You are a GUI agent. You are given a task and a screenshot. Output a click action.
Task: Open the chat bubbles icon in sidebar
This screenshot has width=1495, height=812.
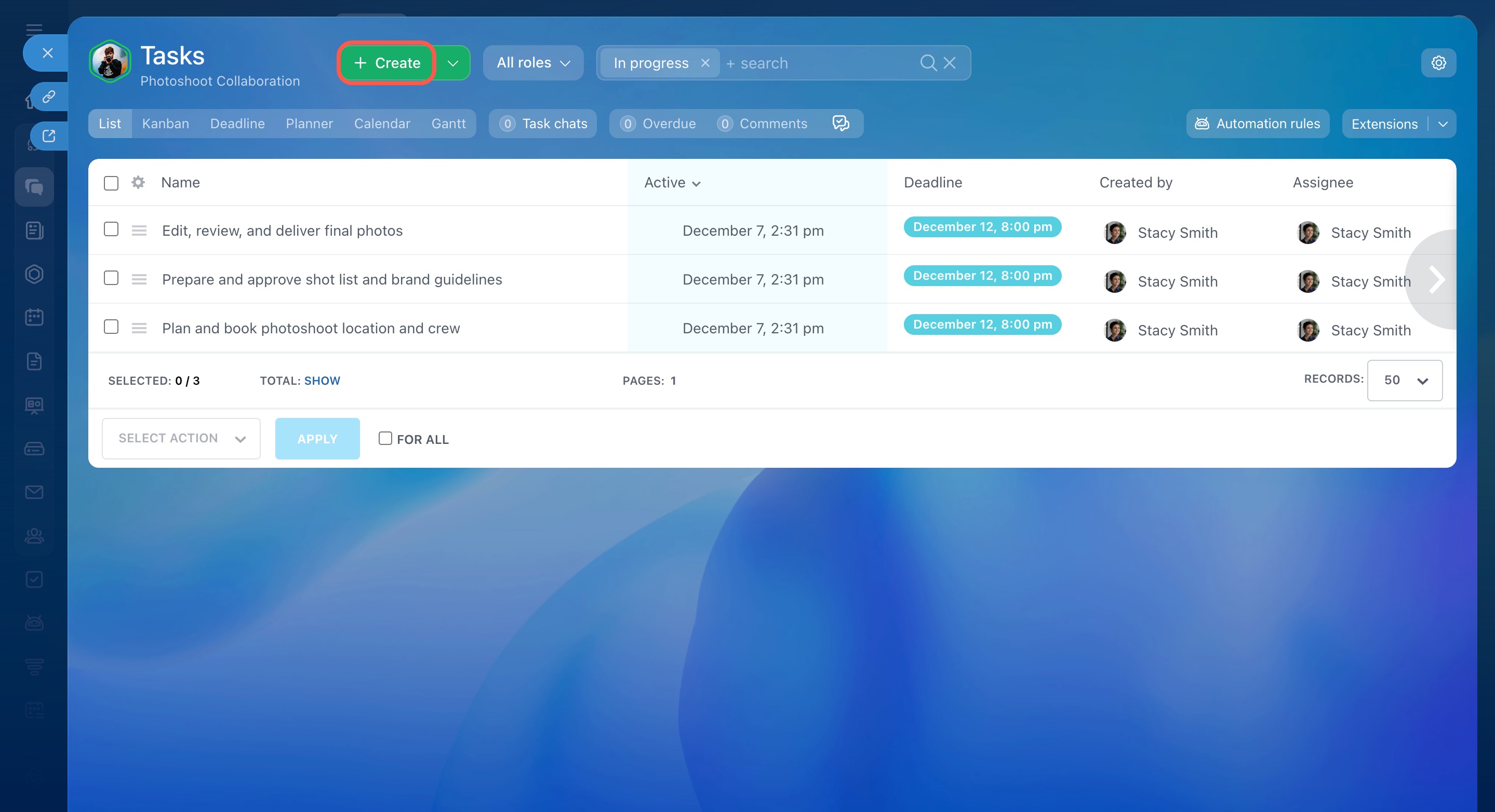tap(34, 187)
